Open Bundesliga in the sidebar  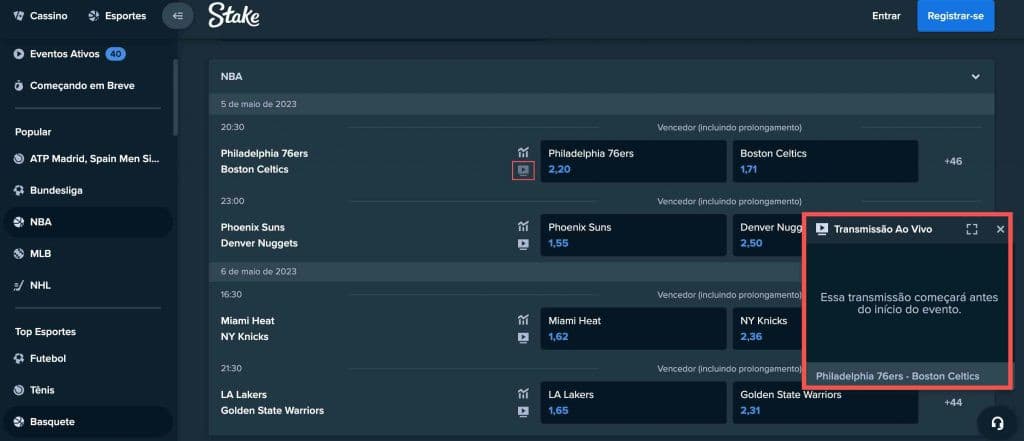[56, 190]
